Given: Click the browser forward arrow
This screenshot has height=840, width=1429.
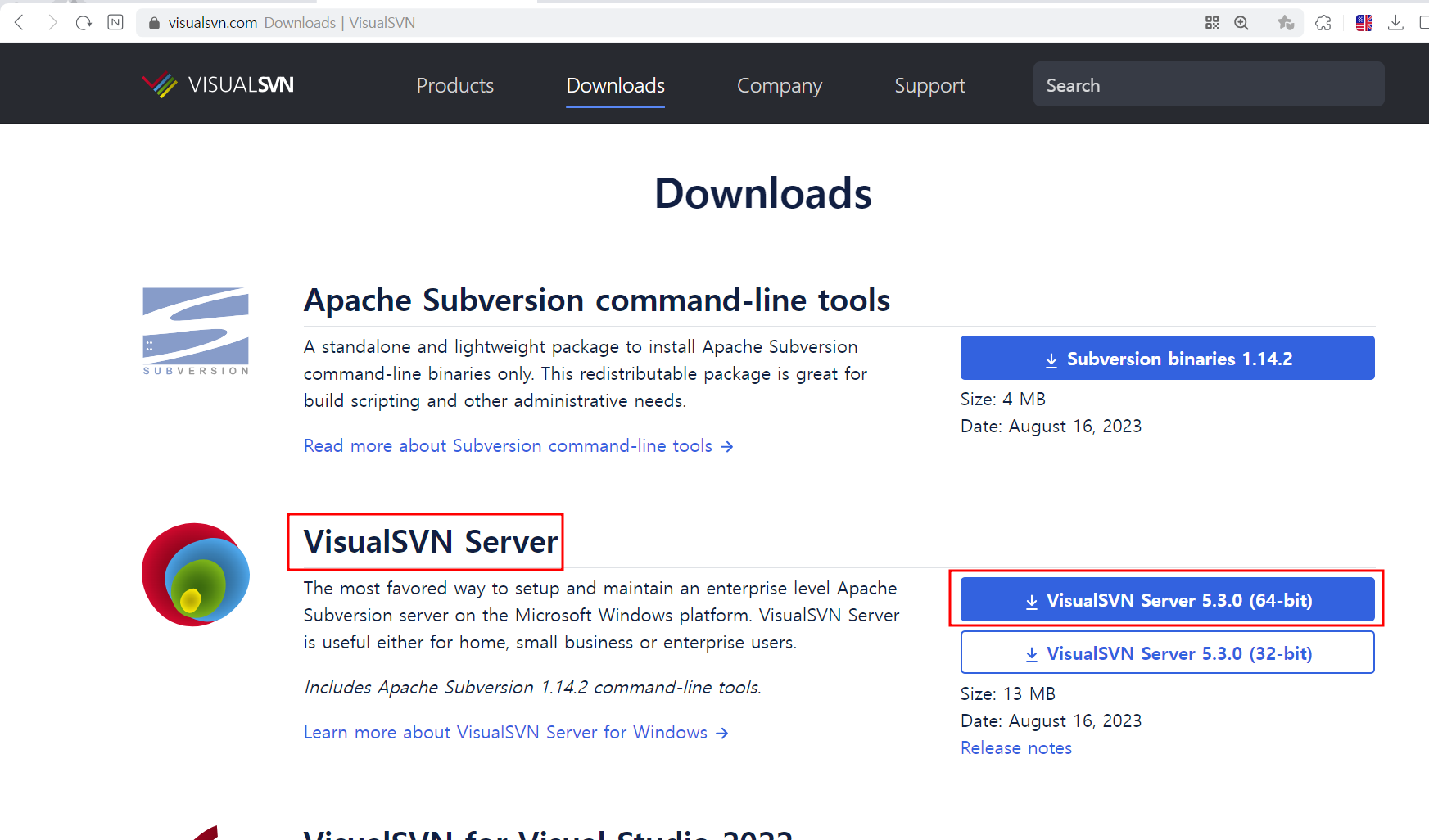Looking at the screenshot, I should pyautogui.click(x=52, y=22).
